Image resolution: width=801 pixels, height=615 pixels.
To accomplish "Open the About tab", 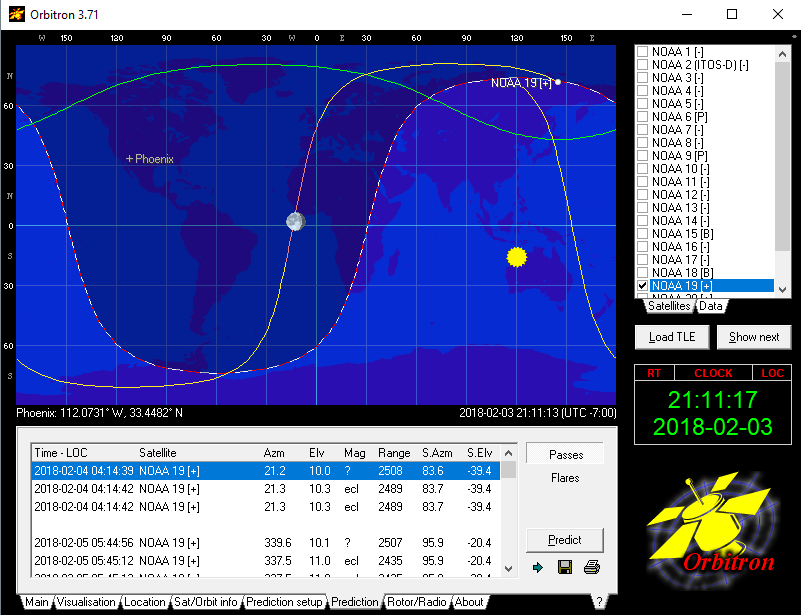I will (468, 602).
